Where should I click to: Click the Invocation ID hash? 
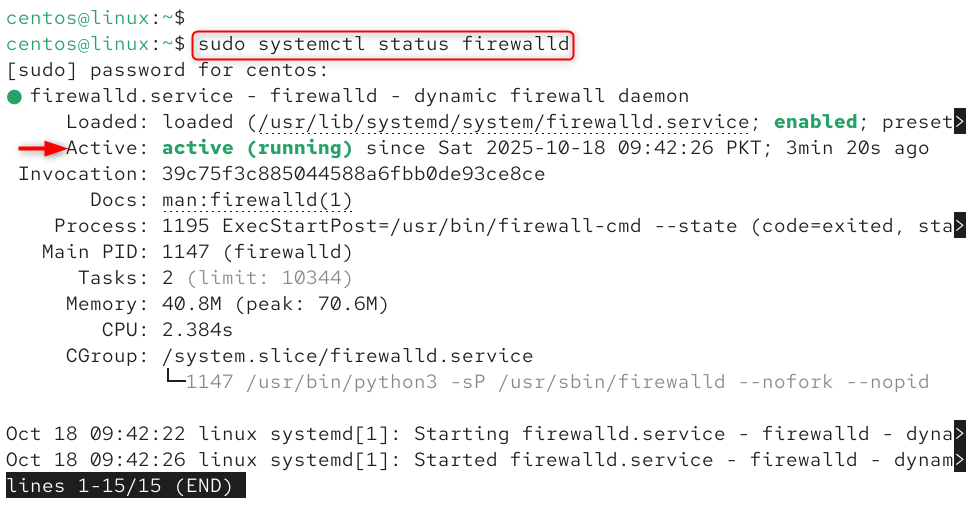(x=354, y=174)
